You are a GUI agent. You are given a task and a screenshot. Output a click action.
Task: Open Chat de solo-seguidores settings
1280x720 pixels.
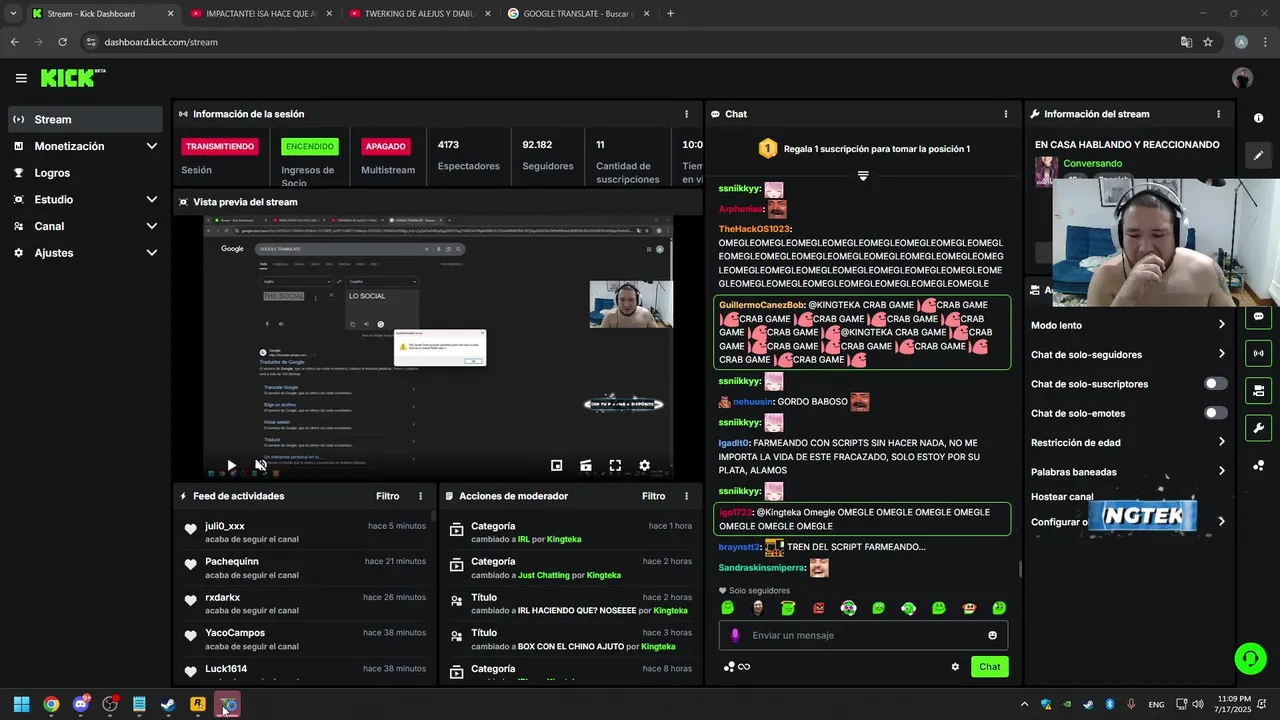click(x=1127, y=354)
